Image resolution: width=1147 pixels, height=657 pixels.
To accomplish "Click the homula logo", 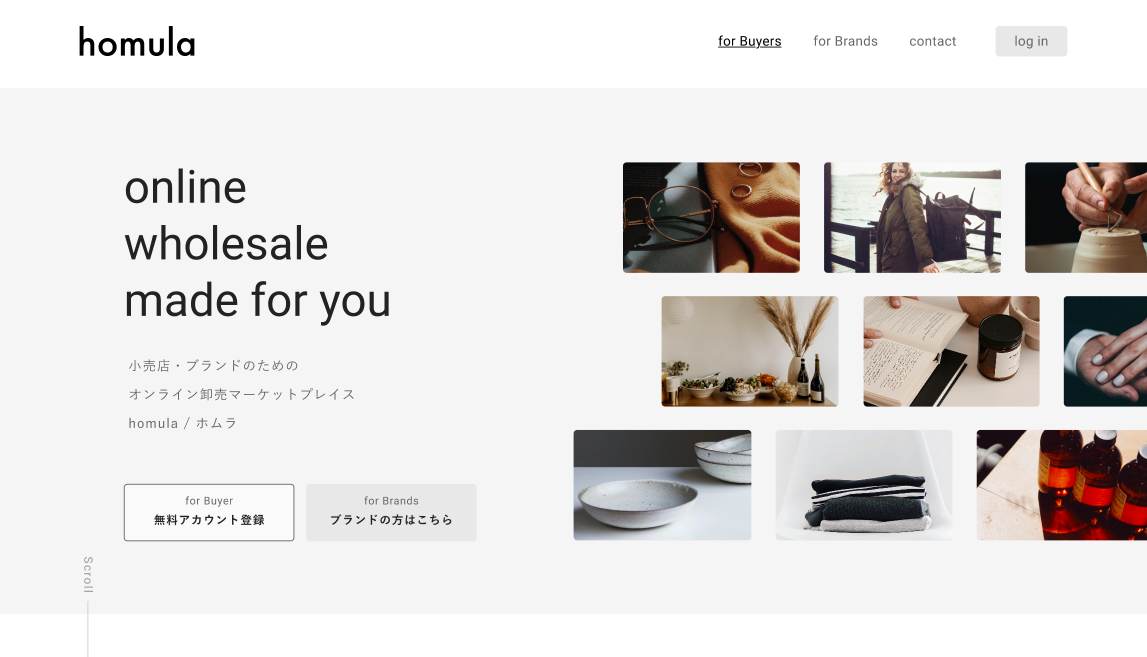I will pos(137,42).
